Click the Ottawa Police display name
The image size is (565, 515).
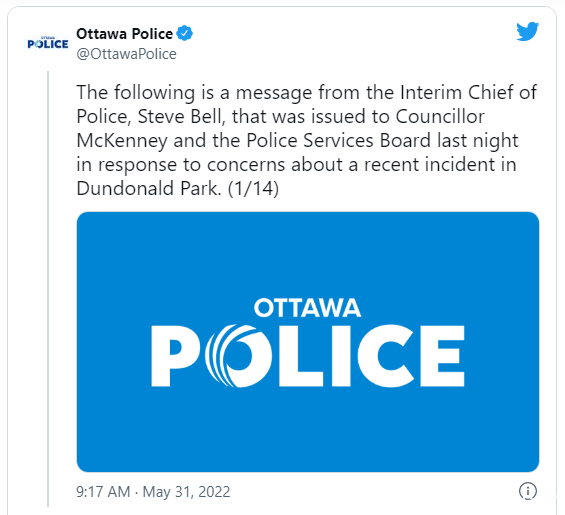pos(125,34)
